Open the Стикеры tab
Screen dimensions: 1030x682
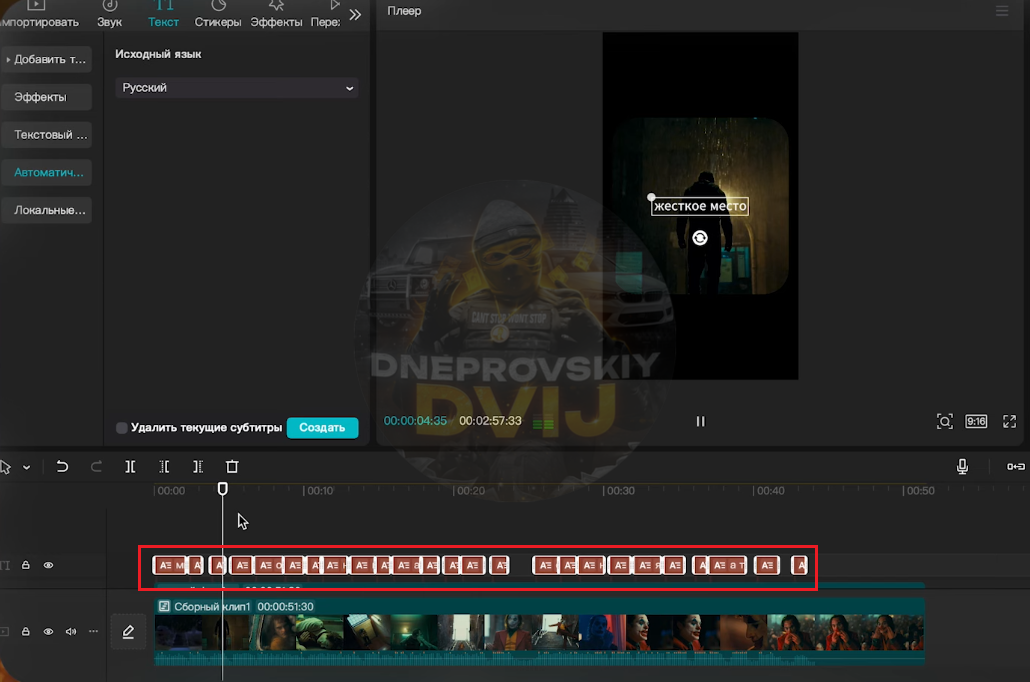pyautogui.click(x=218, y=14)
